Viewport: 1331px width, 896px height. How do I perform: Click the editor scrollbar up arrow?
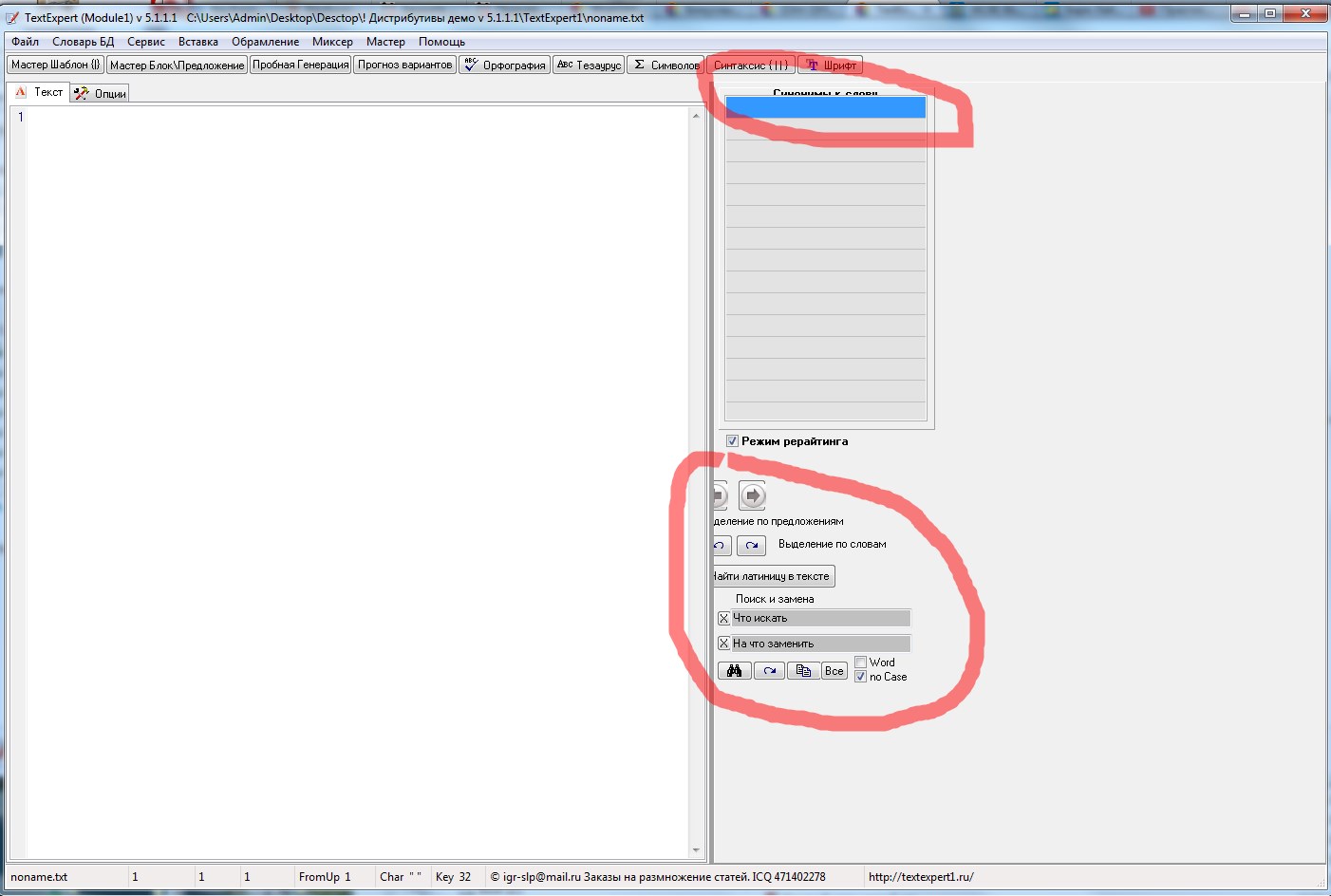(696, 116)
